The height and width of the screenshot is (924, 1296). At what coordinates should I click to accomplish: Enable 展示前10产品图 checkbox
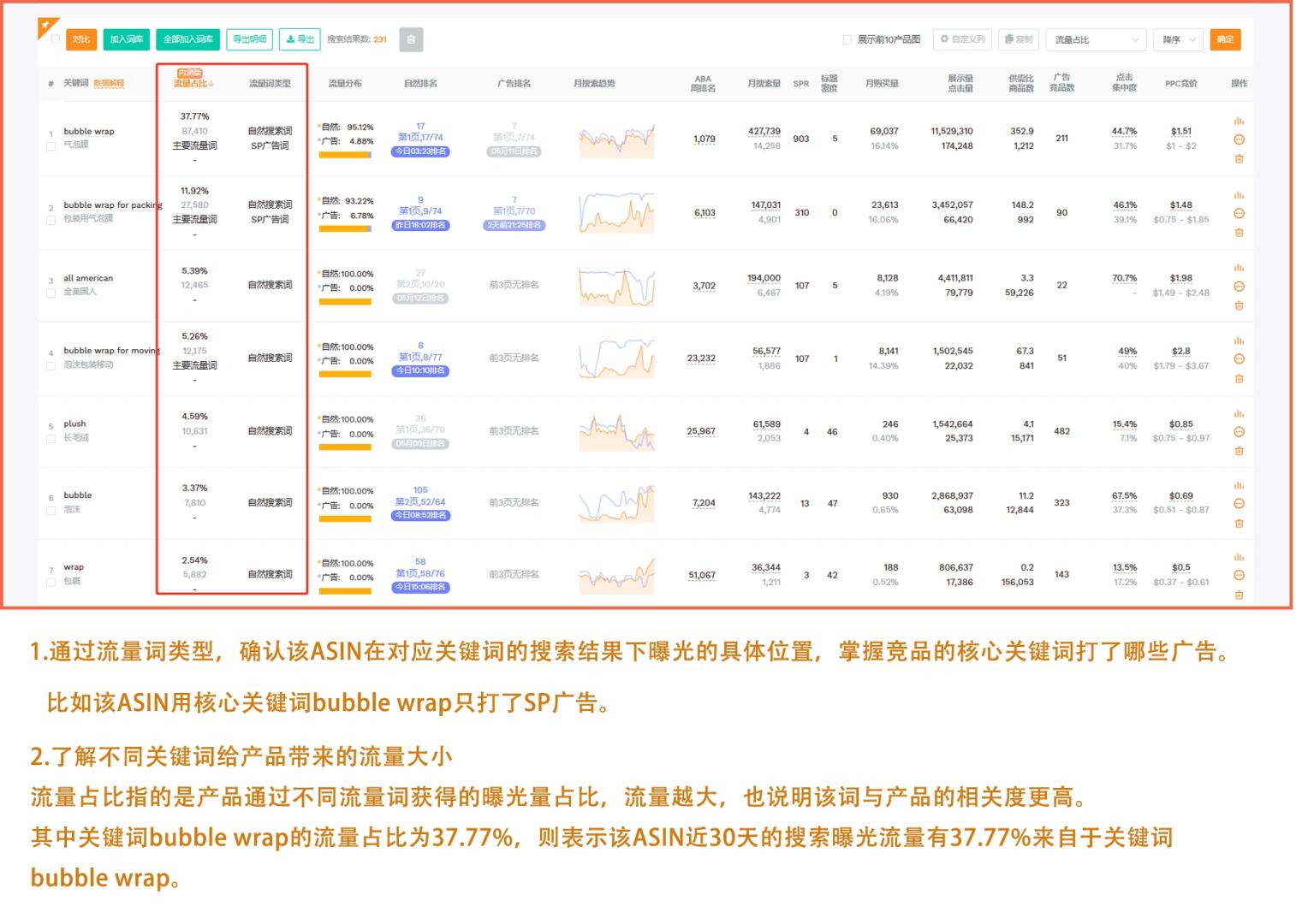click(x=847, y=39)
